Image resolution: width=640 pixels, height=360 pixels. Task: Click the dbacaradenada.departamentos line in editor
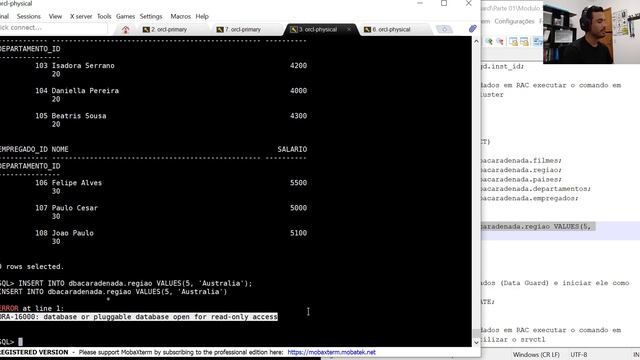click(536, 189)
